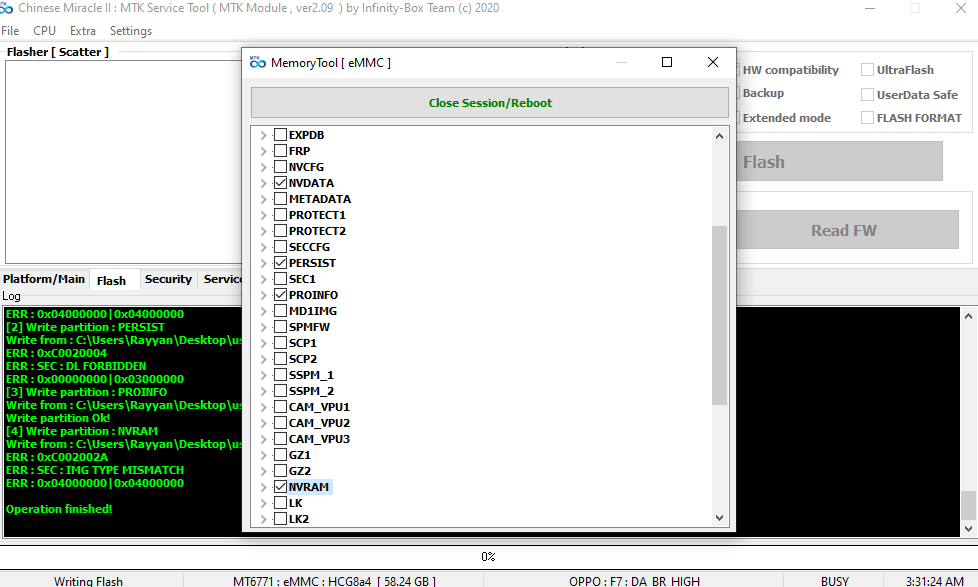
Task: Select the CAM_VPU3 partition label
Action: coord(319,439)
